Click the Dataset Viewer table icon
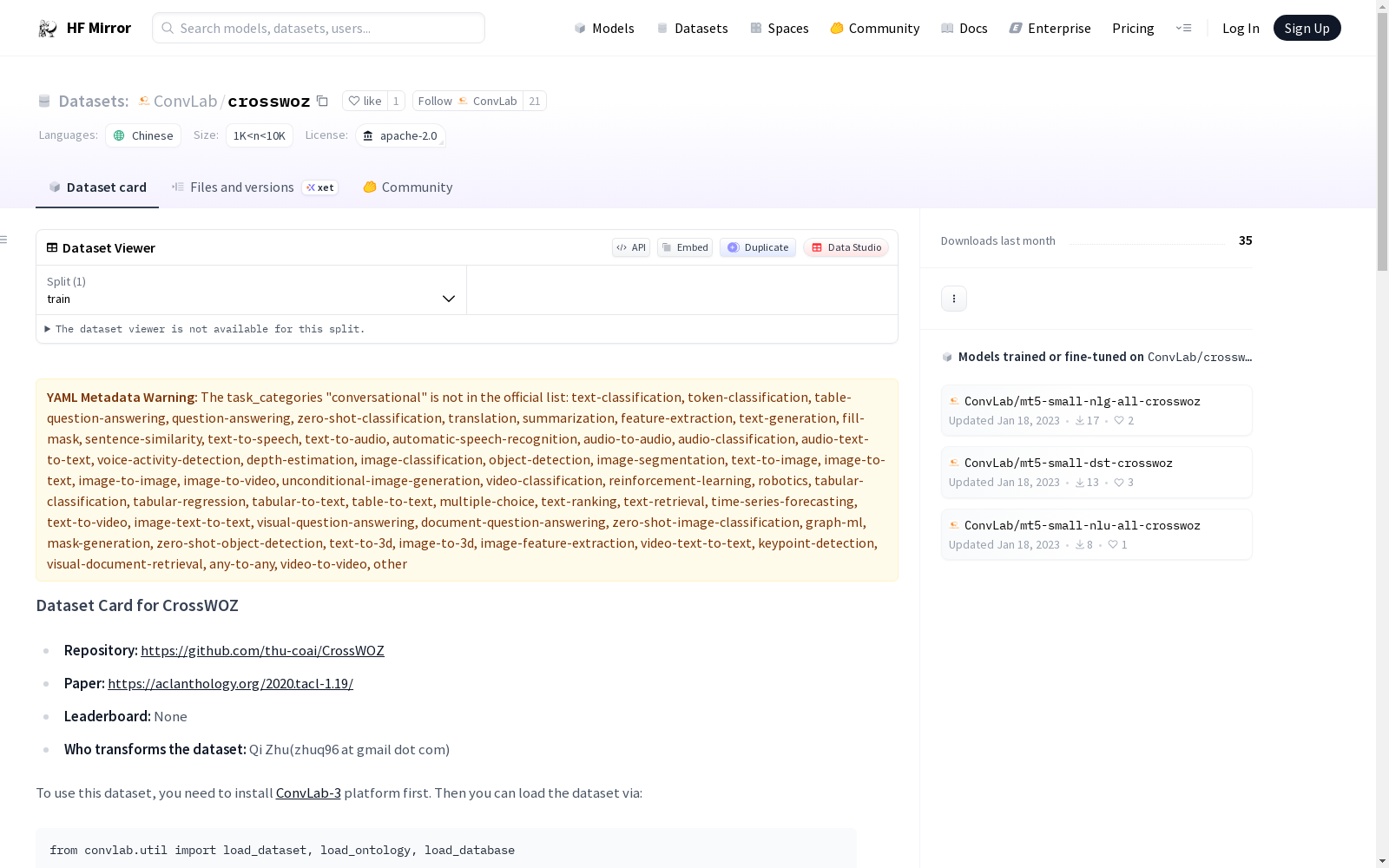The width and height of the screenshot is (1389, 868). coord(52,247)
